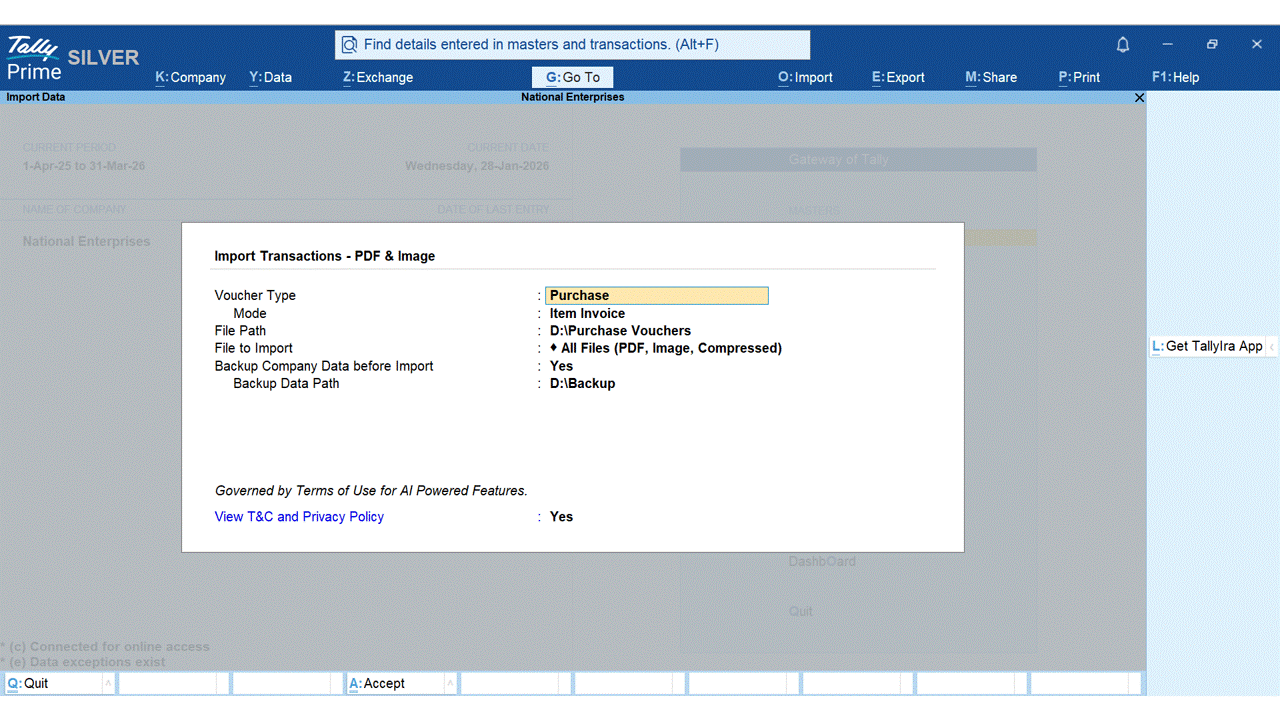Image resolution: width=1280 pixels, height=720 pixels.
Task: Click the Mode value Item Invoice
Action: pos(587,314)
